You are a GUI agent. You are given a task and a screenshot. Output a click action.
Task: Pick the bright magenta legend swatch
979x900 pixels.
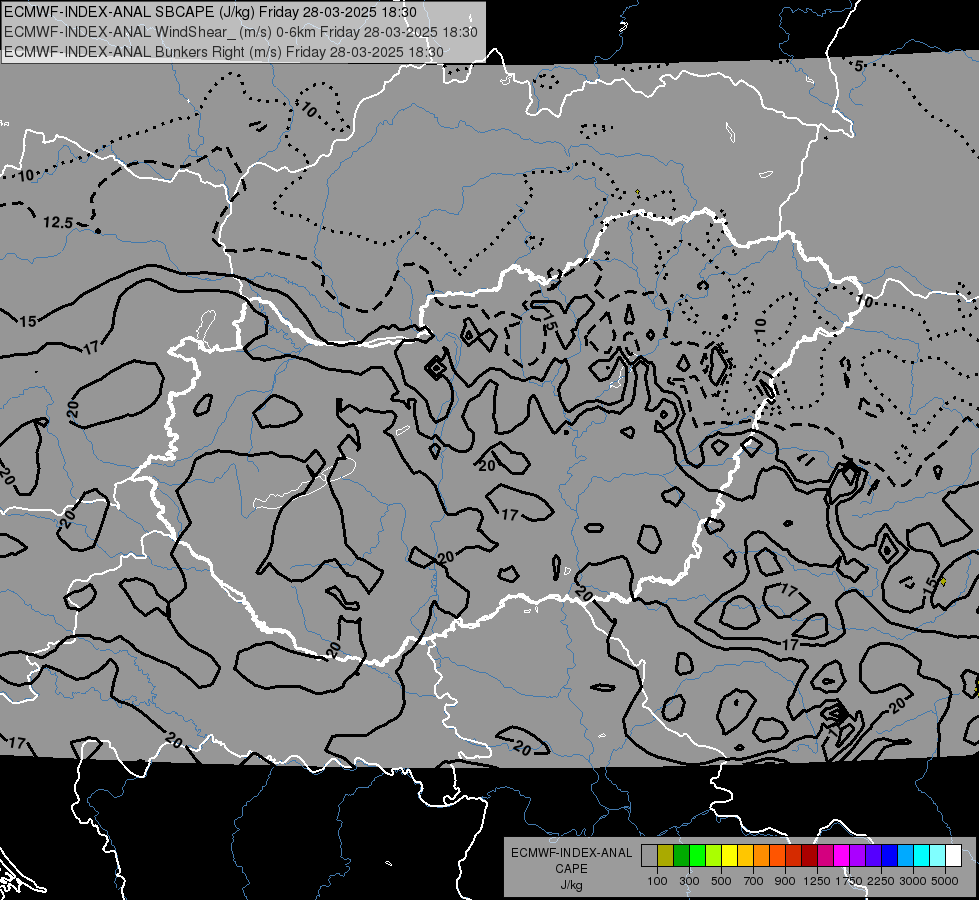pyautogui.click(x=842, y=856)
